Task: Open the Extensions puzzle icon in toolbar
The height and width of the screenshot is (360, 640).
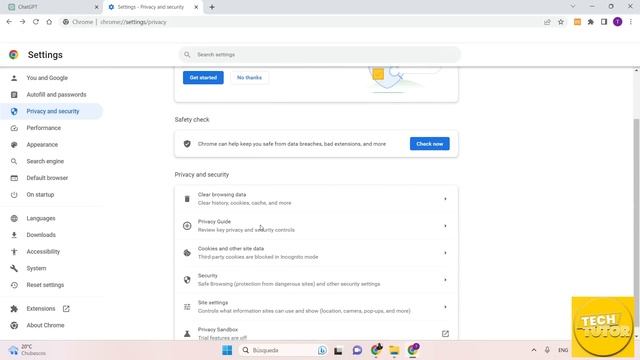Action: [x=591, y=22]
